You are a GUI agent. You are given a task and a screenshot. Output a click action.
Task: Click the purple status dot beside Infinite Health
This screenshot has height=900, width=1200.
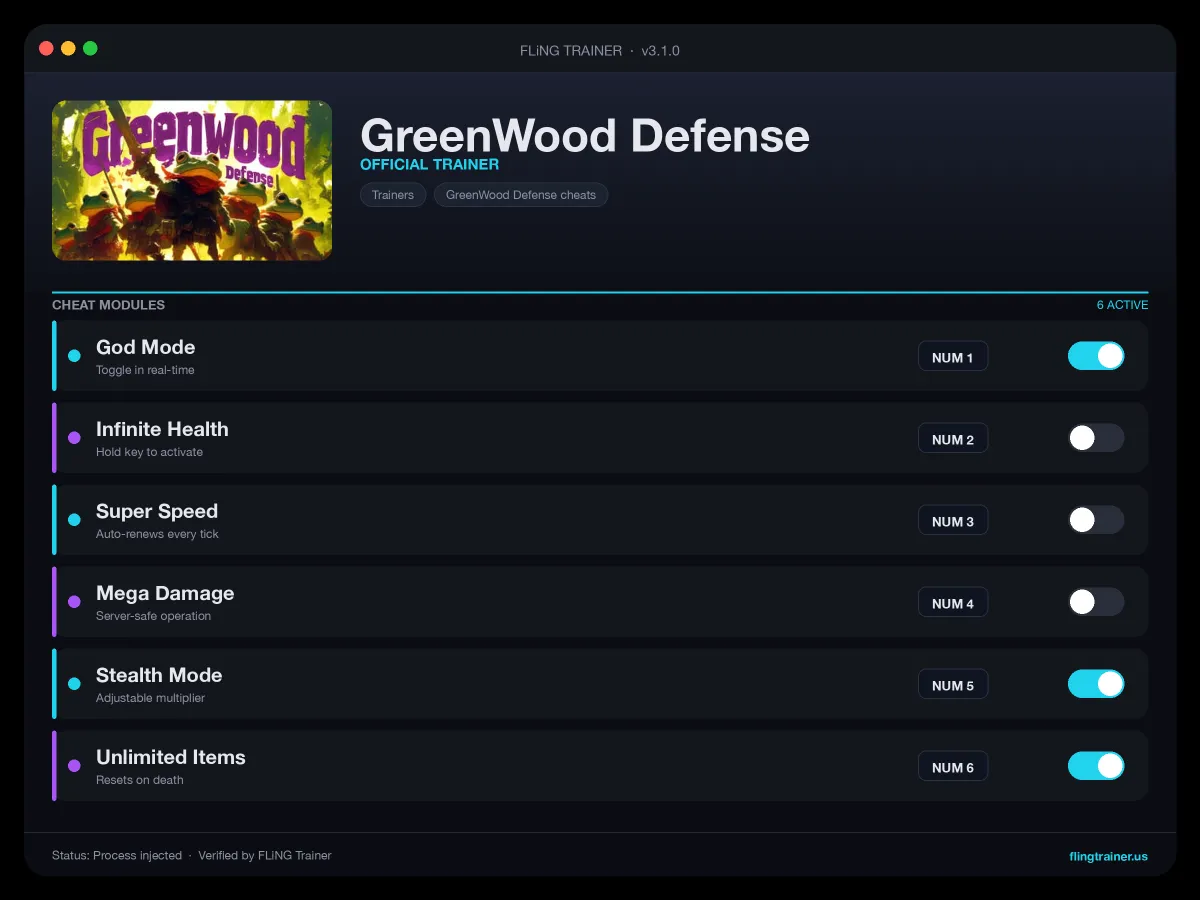point(74,438)
